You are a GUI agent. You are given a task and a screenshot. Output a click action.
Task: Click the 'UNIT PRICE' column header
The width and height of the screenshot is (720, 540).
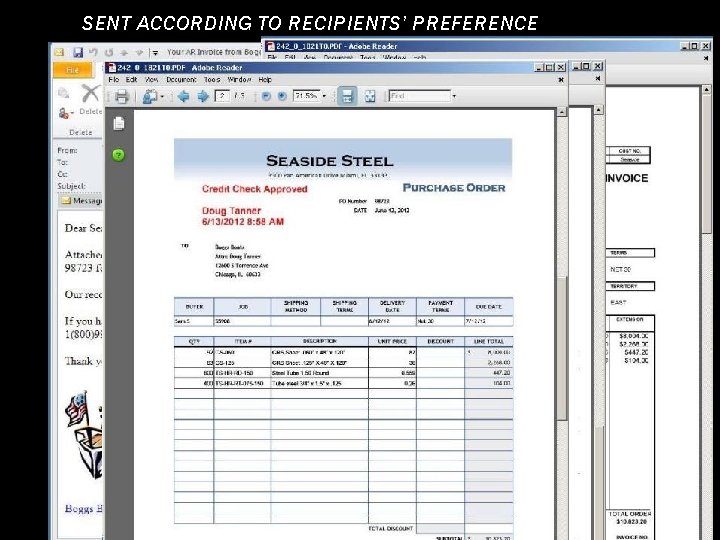click(x=392, y=342)
